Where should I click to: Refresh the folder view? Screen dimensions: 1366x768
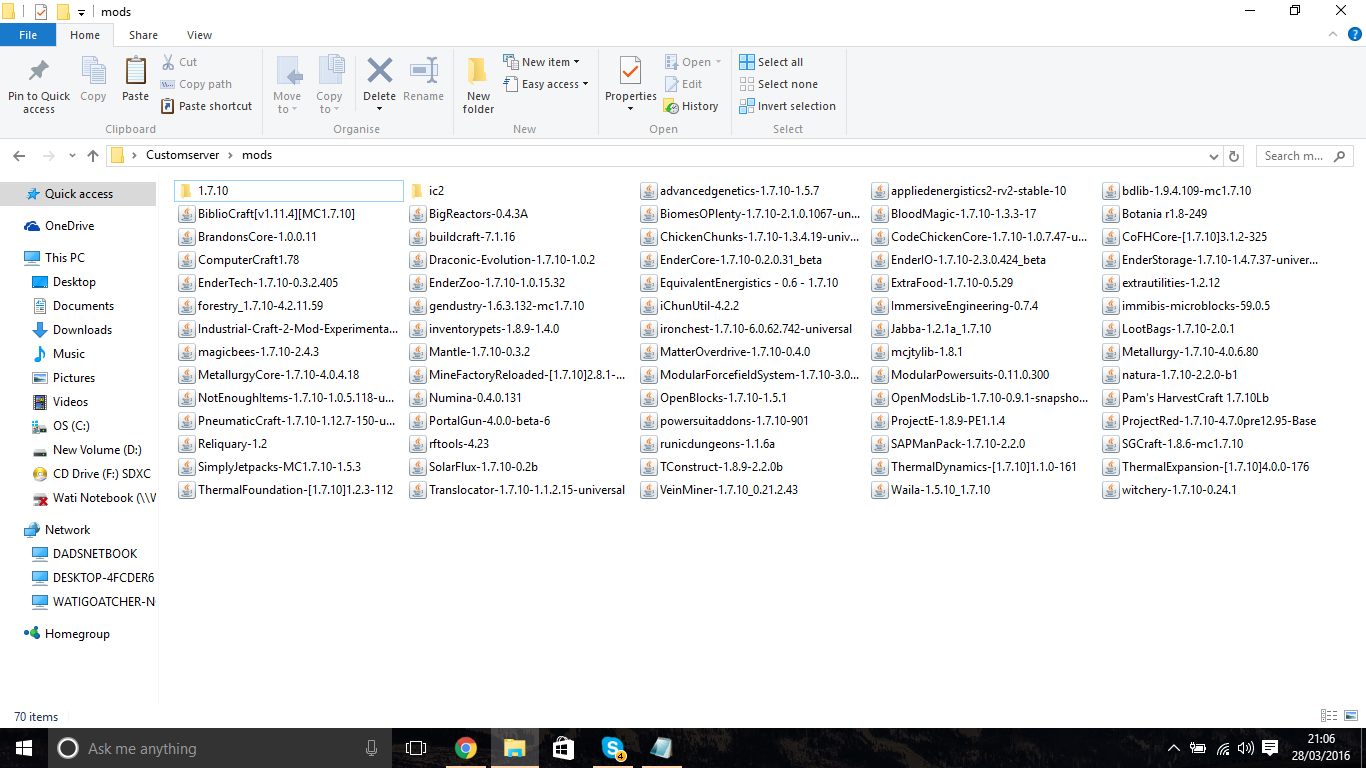click(x=1233, y=156)
